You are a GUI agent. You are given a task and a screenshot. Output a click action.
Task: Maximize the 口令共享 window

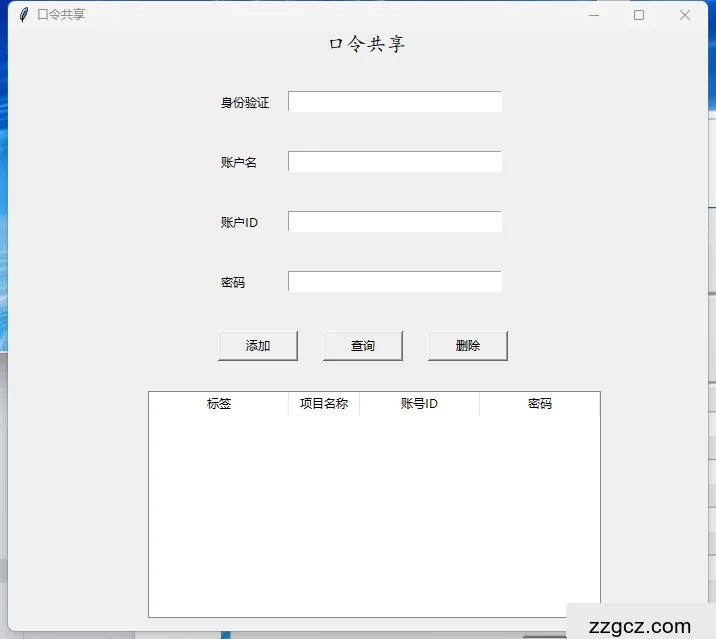tap(639, 15)
